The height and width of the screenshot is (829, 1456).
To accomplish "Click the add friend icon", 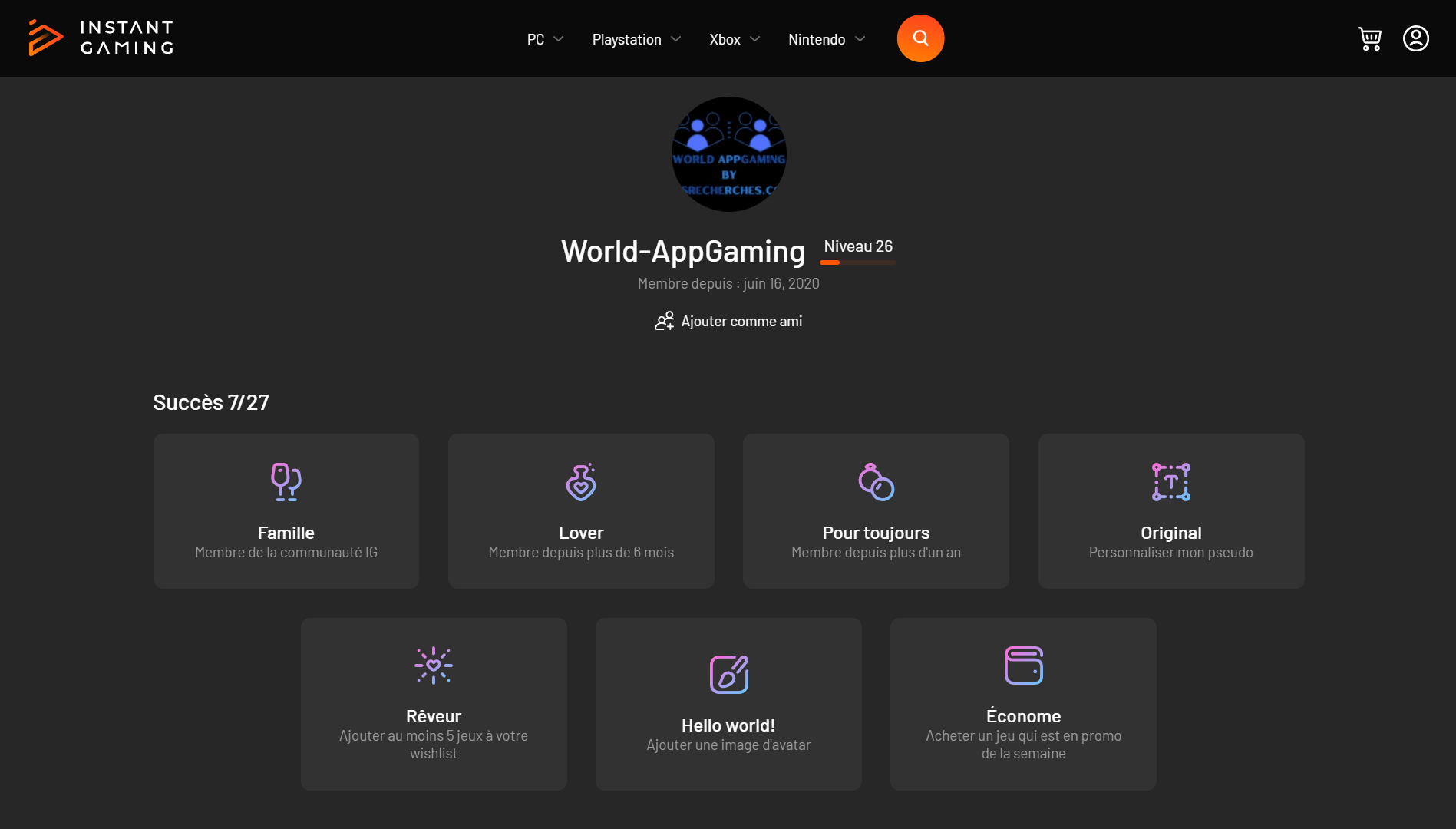I will 664,321.
